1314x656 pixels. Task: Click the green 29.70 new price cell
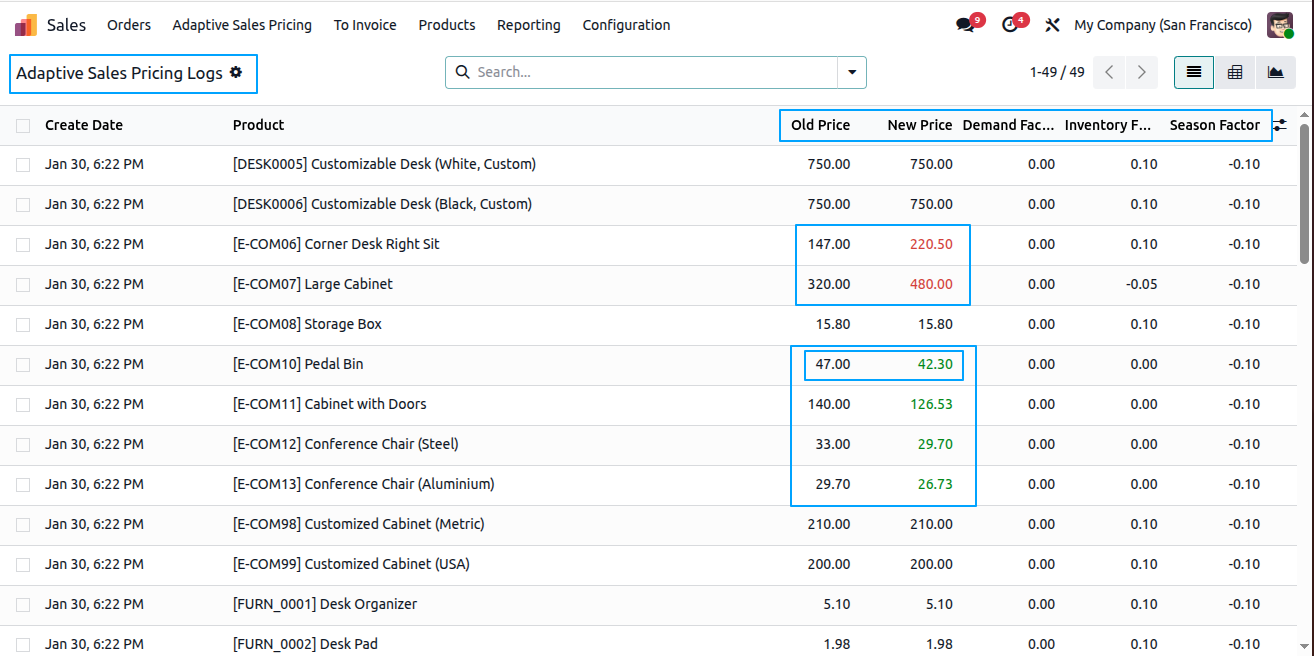pos(935,444)
